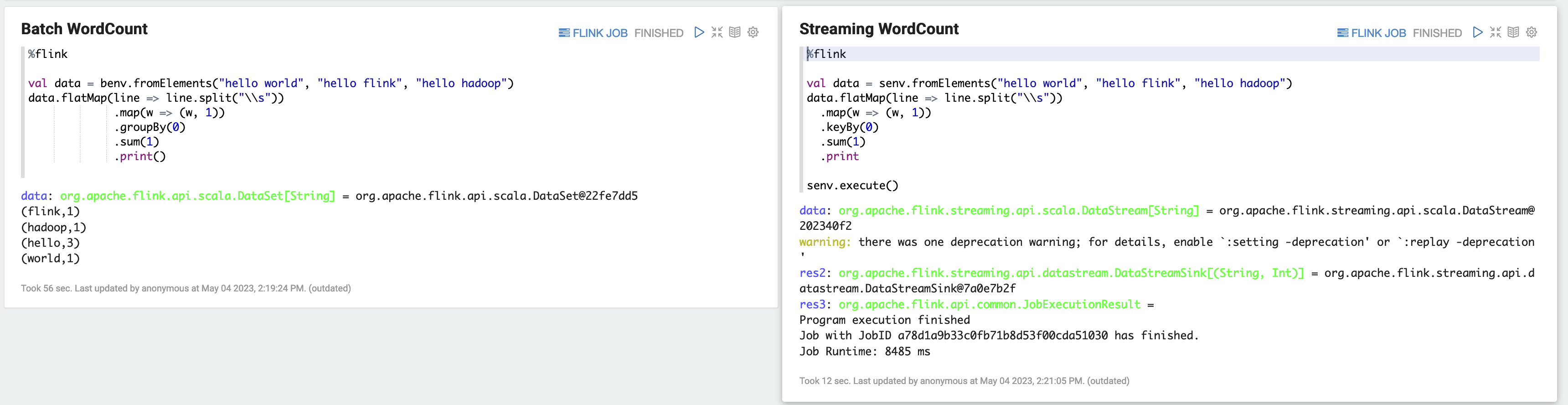This screenshot has width=1568, height=405.
Task: Click FINISHED status in Batch WordCount
Action: click(x=659, y=33)
